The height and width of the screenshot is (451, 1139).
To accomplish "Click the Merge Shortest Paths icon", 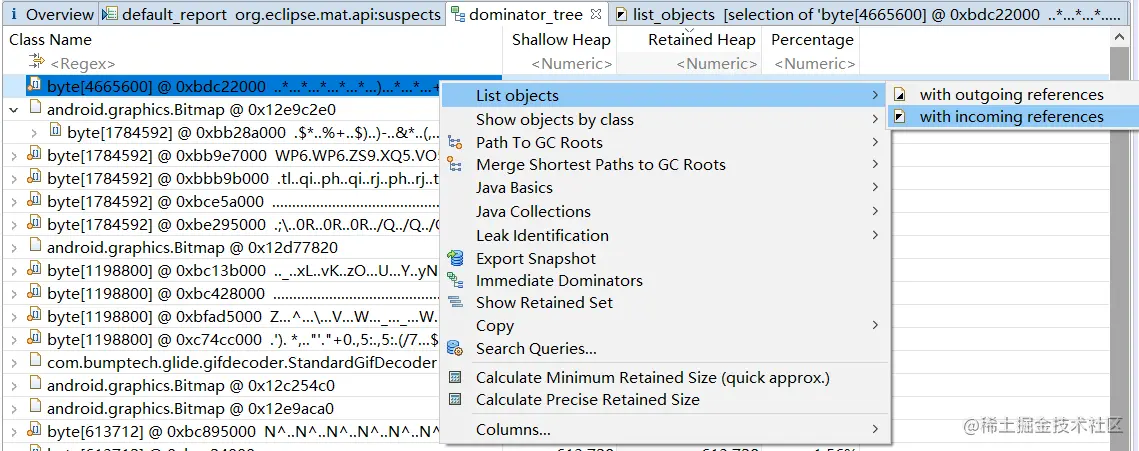I will click(x=455, y=164).
